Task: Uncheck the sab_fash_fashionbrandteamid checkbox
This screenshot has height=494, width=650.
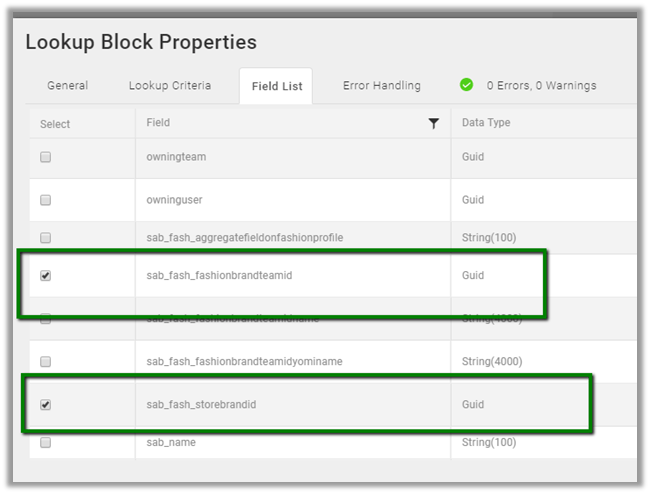Action: tap(45, 276)
